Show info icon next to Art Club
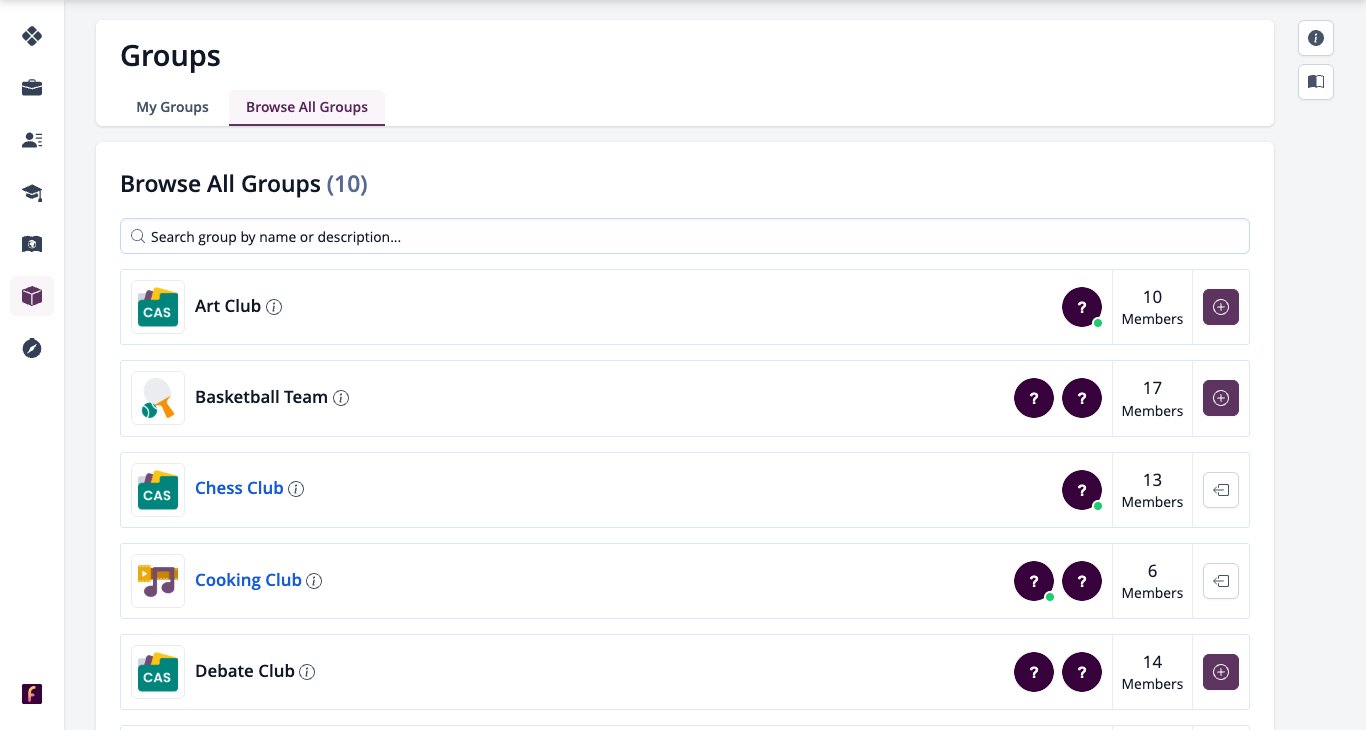 [274, 307]
